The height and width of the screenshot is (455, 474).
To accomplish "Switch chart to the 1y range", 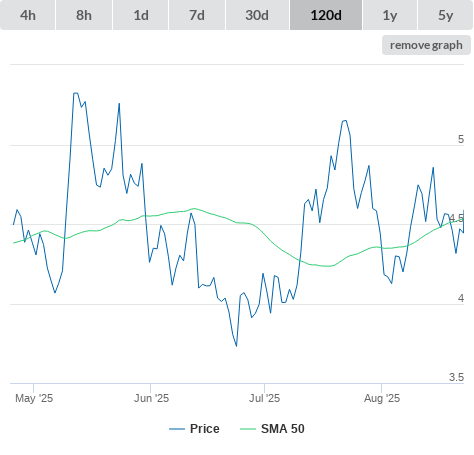I will pos(390,15).
